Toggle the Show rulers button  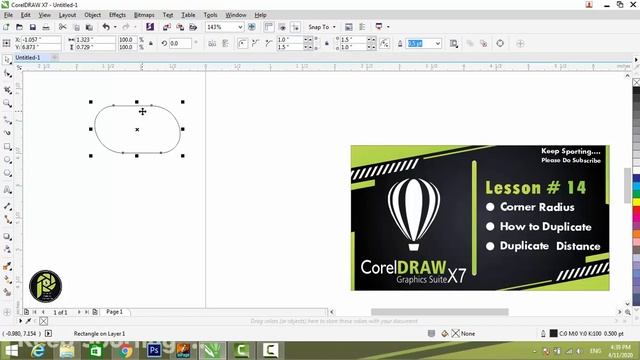(x=269, y=27)
